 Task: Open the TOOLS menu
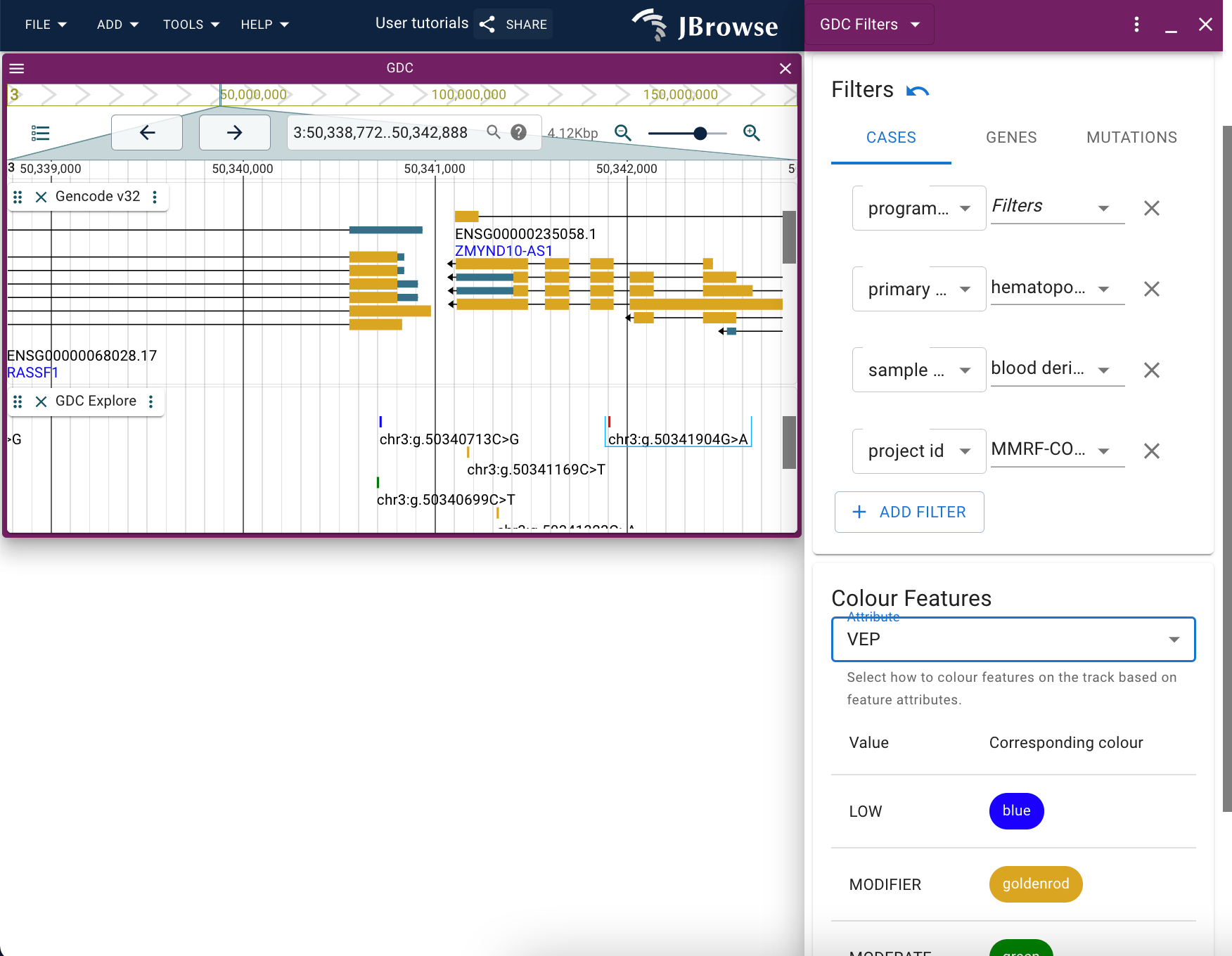[191, 25]
